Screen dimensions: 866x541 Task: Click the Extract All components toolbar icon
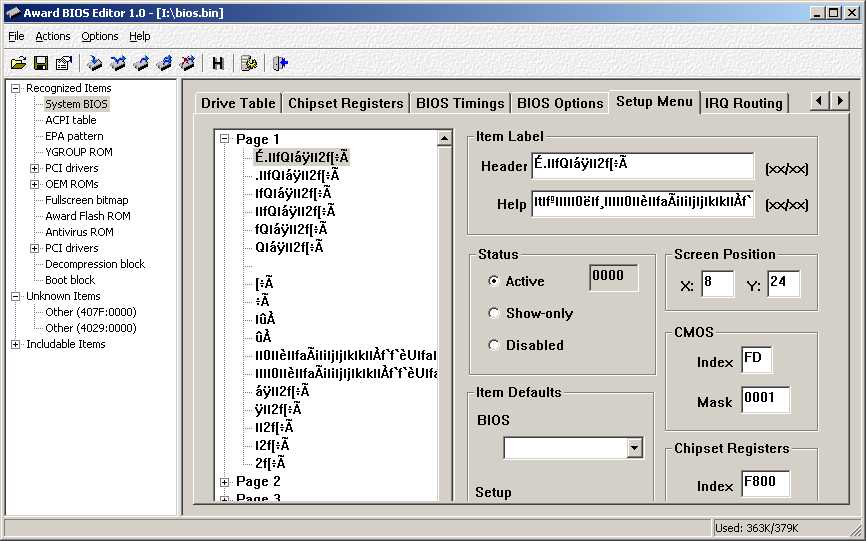tap(164, 63)
